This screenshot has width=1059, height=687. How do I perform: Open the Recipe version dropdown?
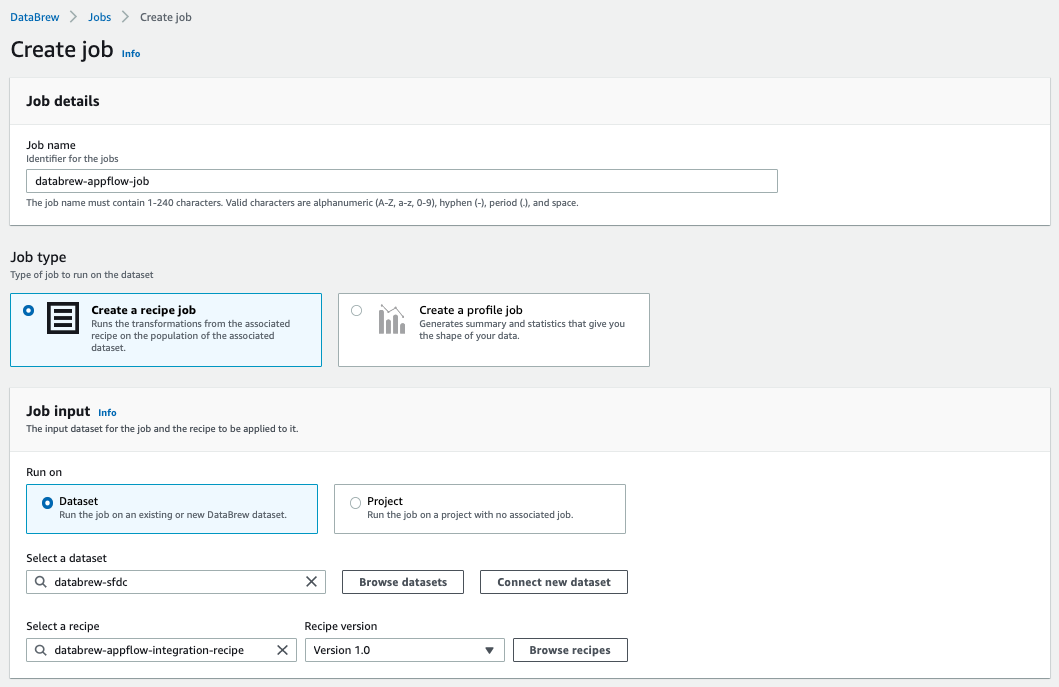tap(404, 650)
